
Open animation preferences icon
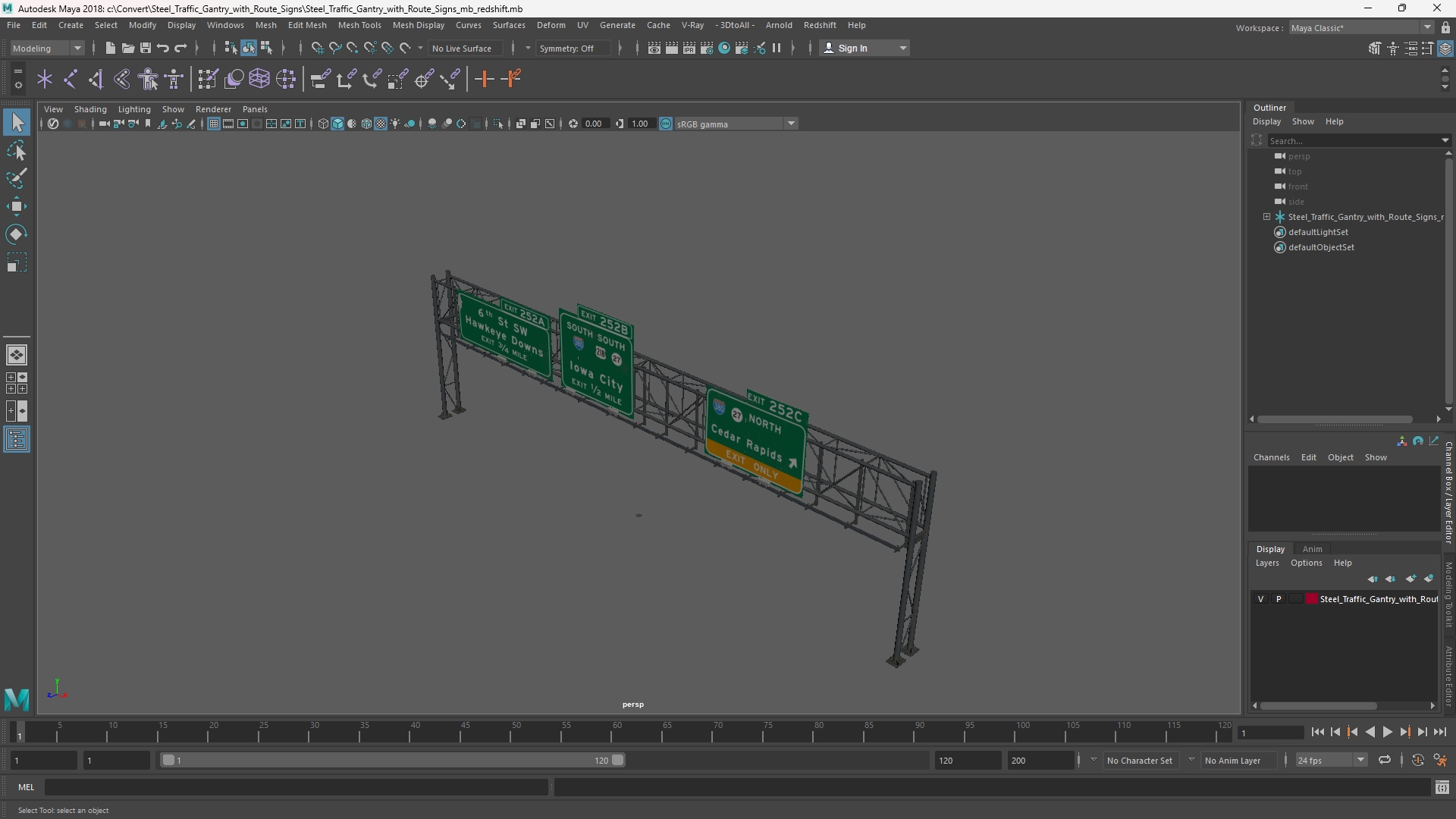pyautogui.click(x=1440, y=760)
